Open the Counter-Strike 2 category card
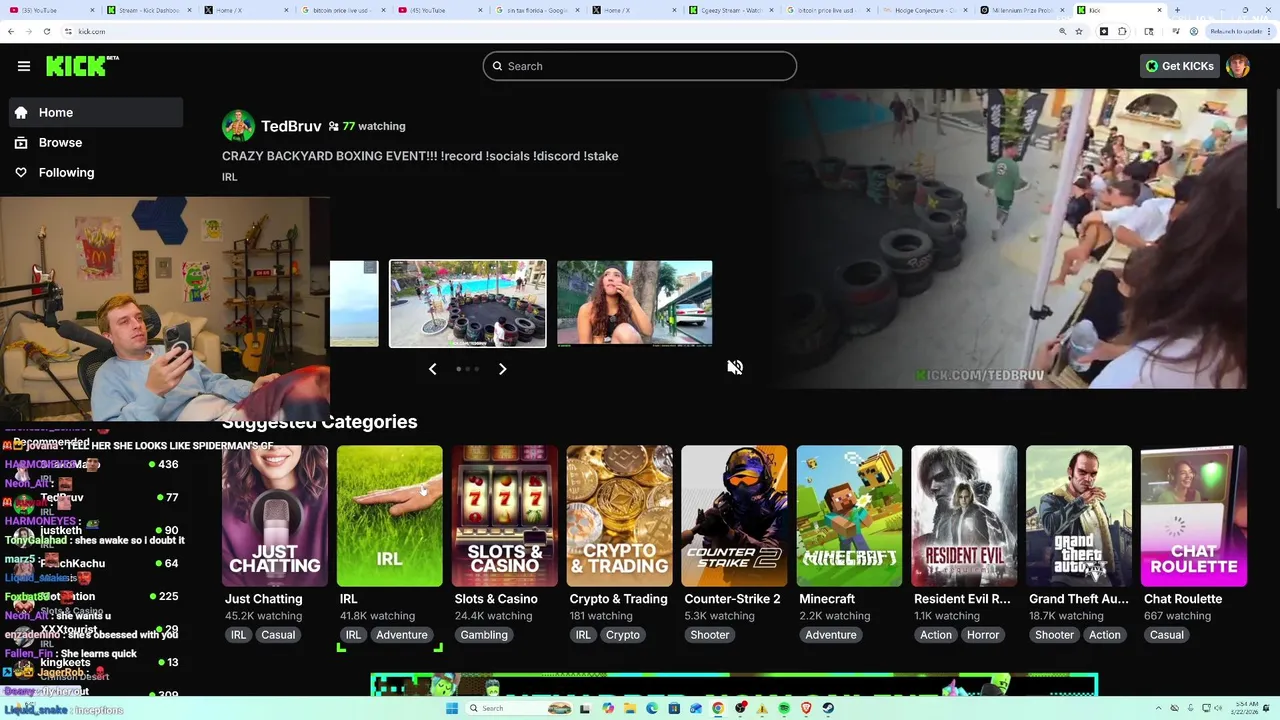1280x720 pixels. [735, 516]
